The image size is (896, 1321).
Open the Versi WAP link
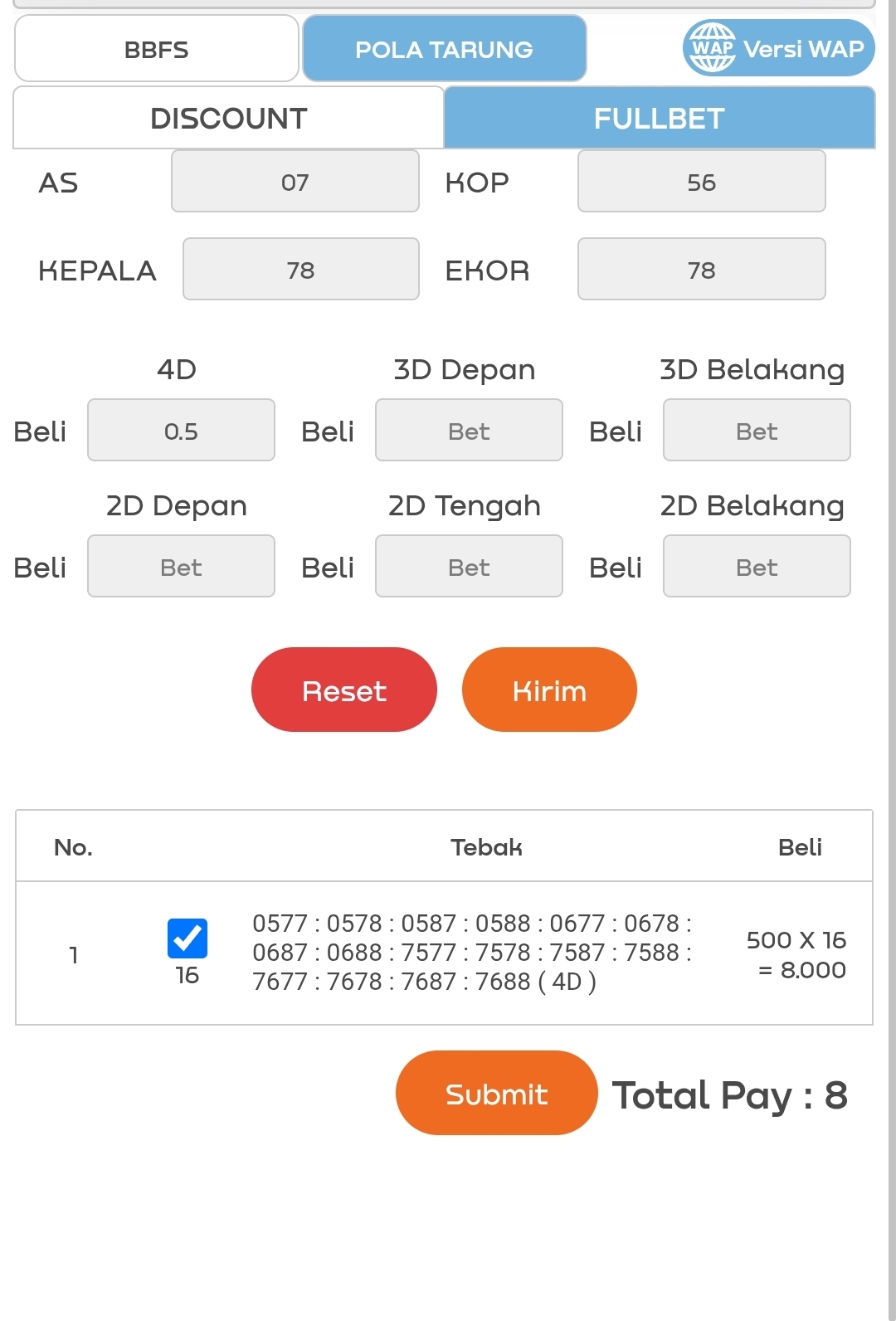(803, 49)
